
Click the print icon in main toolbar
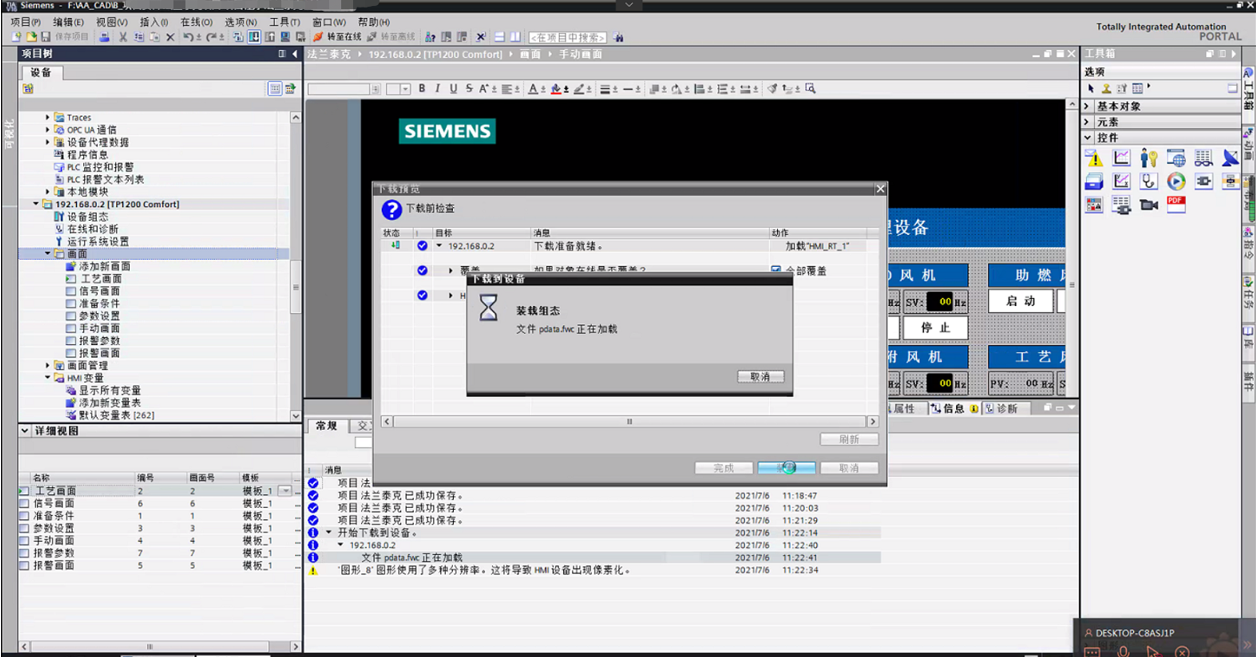coord(104,37)
